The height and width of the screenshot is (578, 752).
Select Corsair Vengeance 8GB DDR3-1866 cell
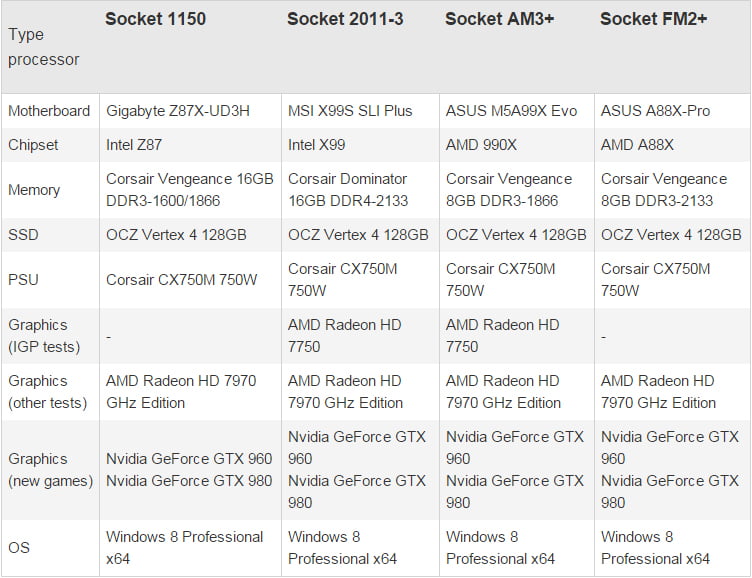pos(509,190)
